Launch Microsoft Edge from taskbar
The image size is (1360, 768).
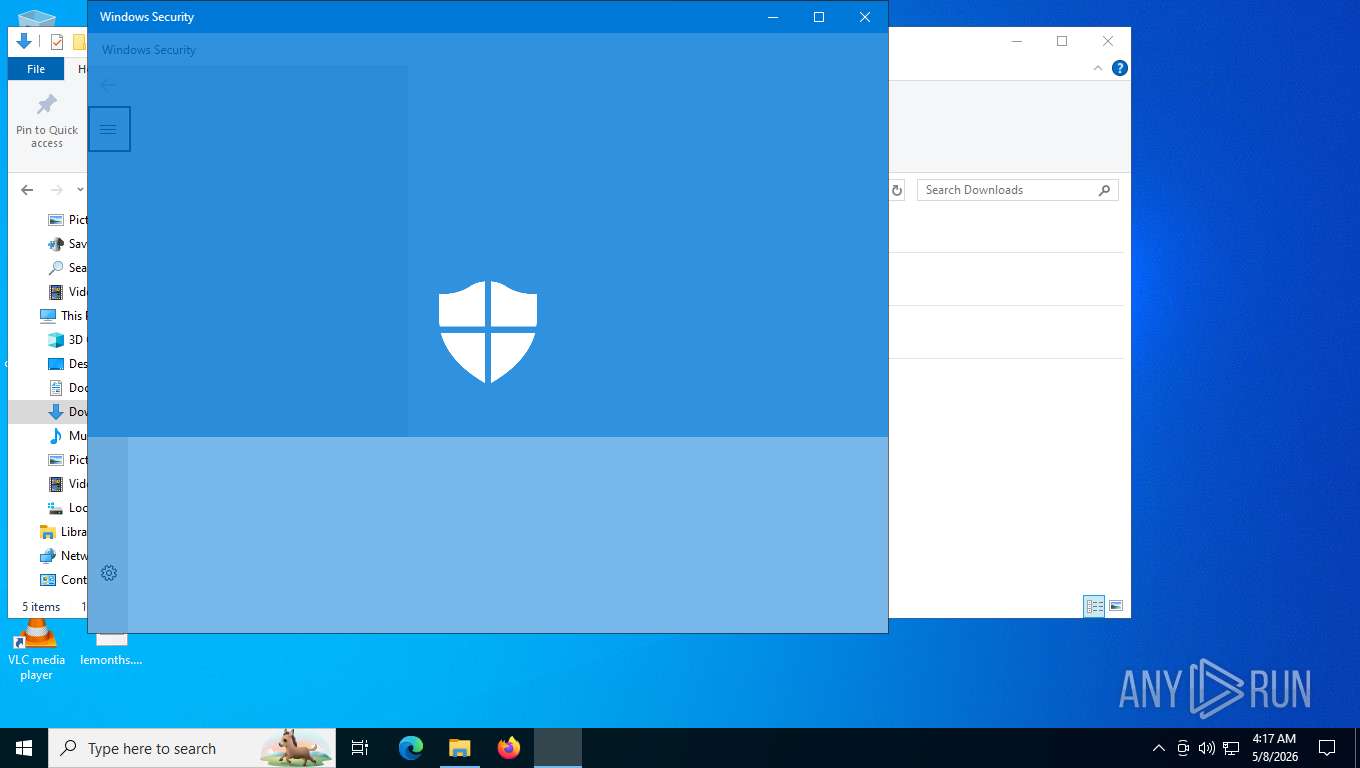tap(411, 748)
